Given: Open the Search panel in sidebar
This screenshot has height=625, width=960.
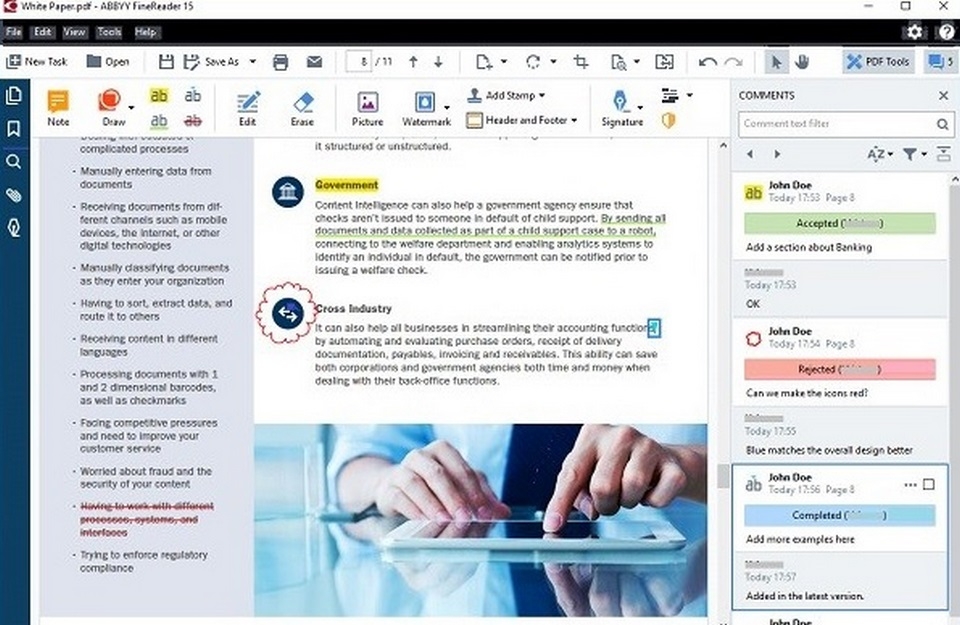Looking at the screenshot, I should pyautogui.click(x=13, y=162).
